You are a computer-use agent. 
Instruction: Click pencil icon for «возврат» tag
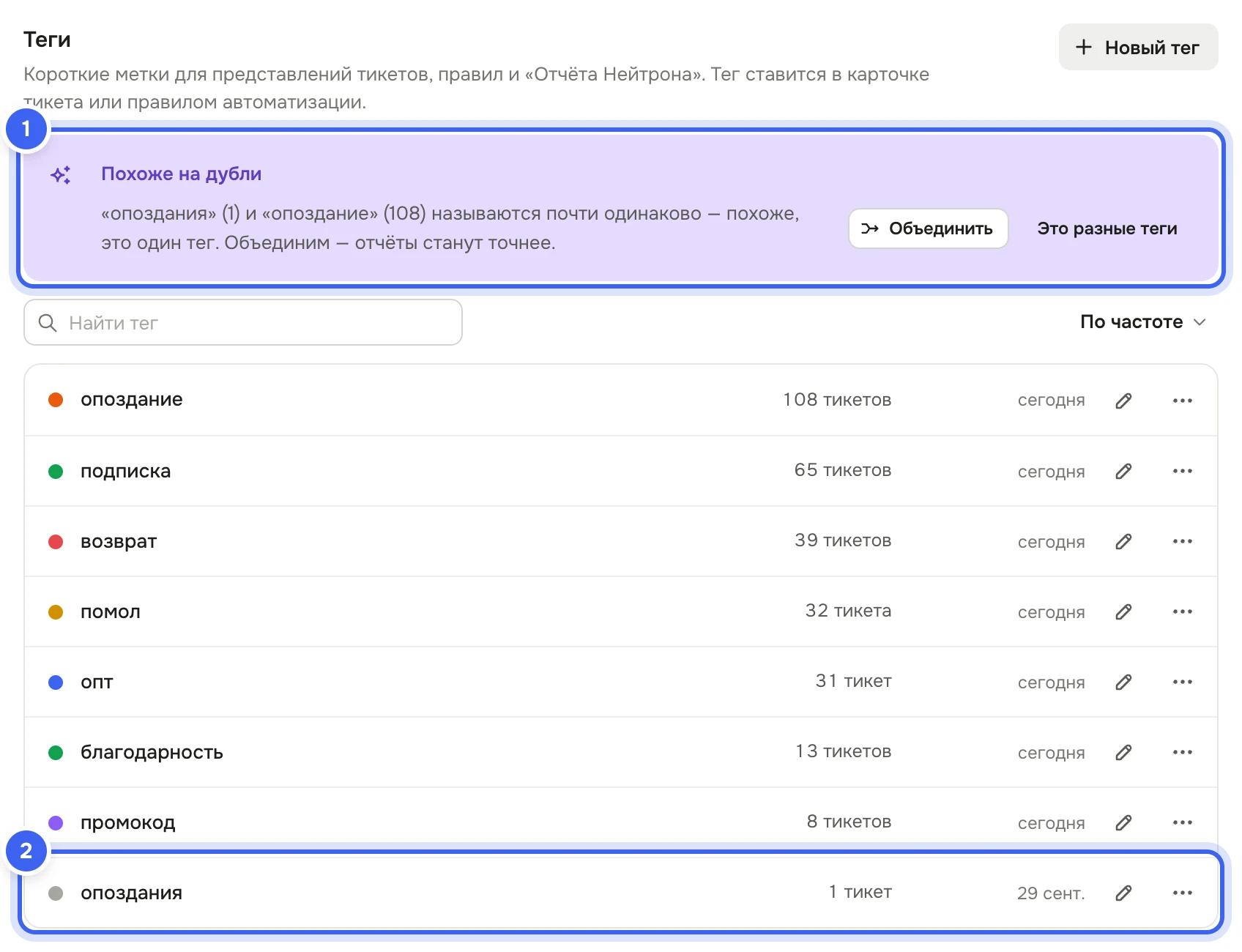click(1124, 541)
